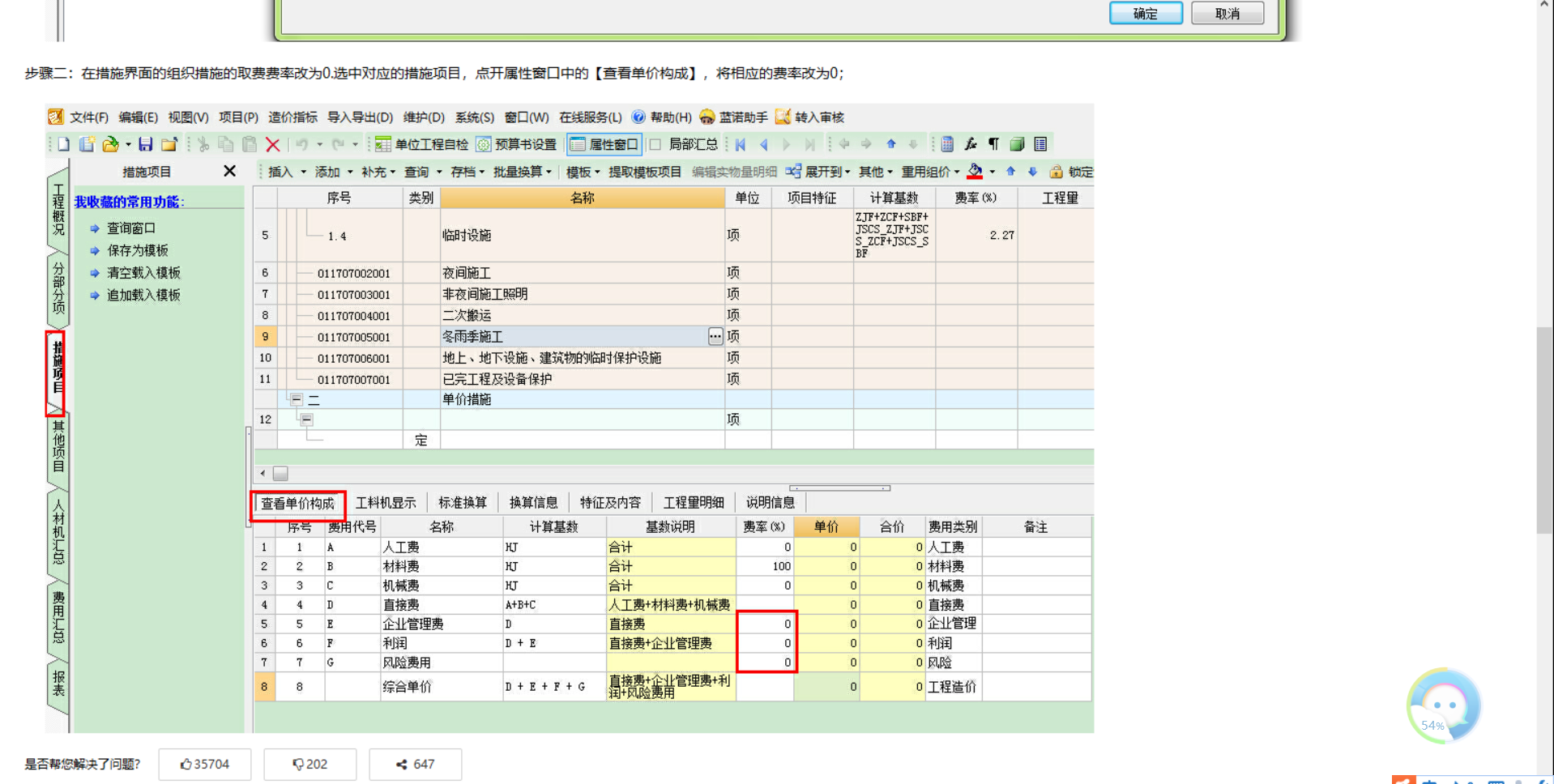This screenshot has width=1554, height=784.
Task: Click blue move-up arrow in second toolbar
Action: pyautogui.click(x=1010, y=172)
